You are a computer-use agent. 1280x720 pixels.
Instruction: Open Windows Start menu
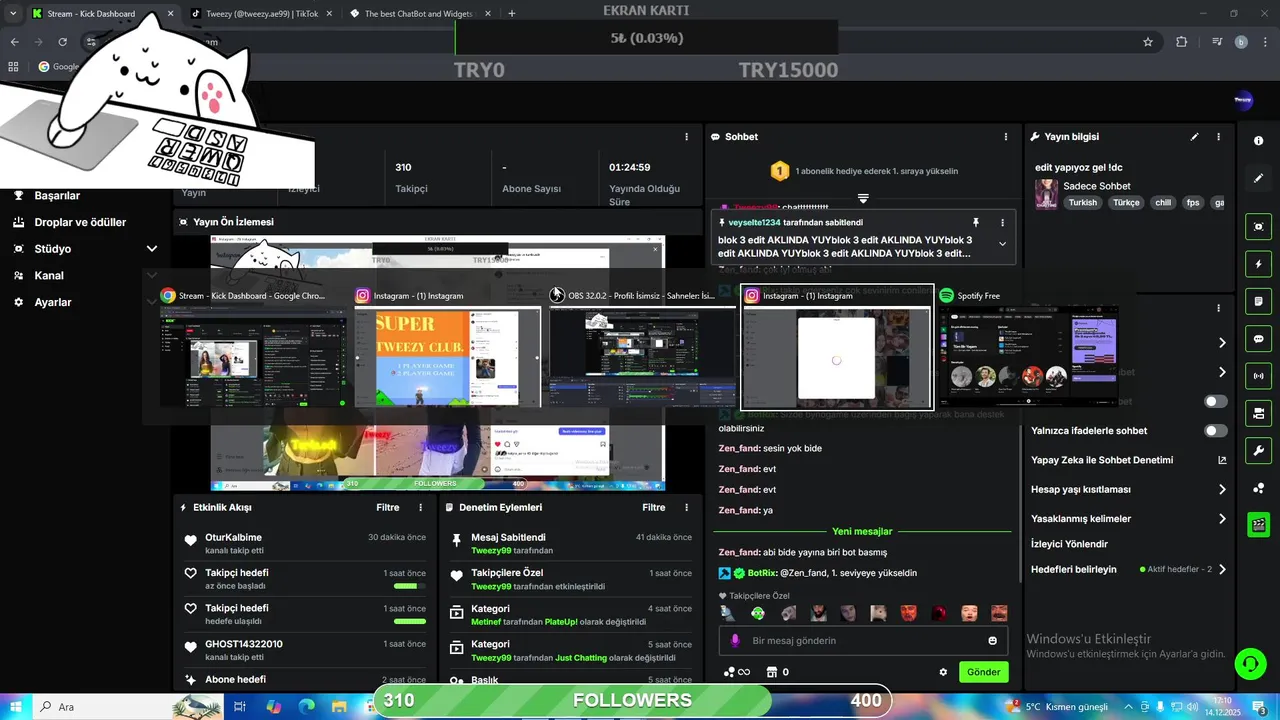(15, 706)
